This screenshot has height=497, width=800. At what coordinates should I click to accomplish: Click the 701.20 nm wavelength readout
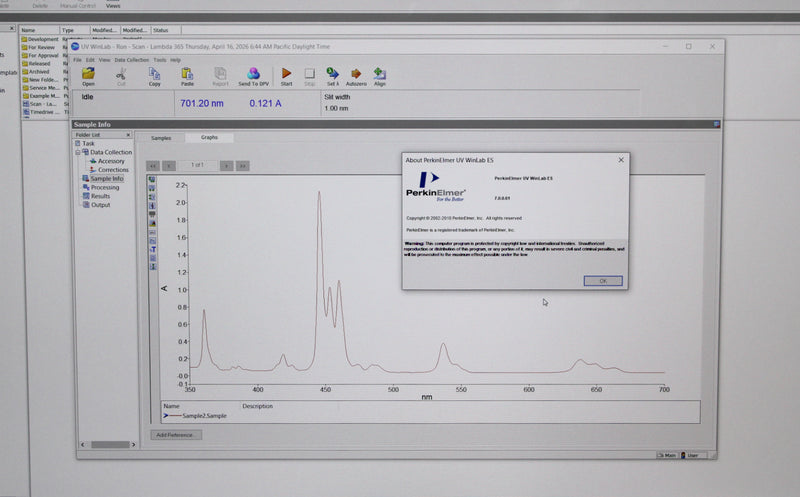202,104
